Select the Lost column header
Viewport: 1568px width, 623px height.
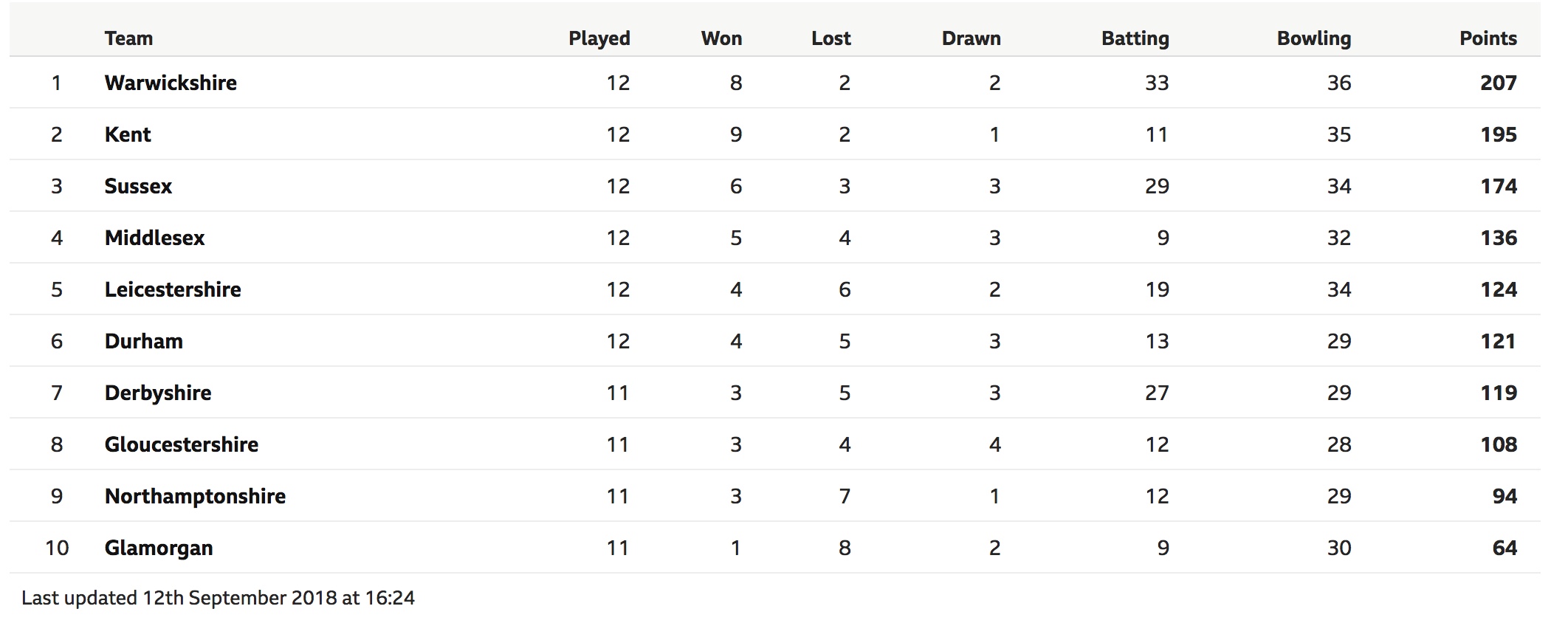point(831,38)
